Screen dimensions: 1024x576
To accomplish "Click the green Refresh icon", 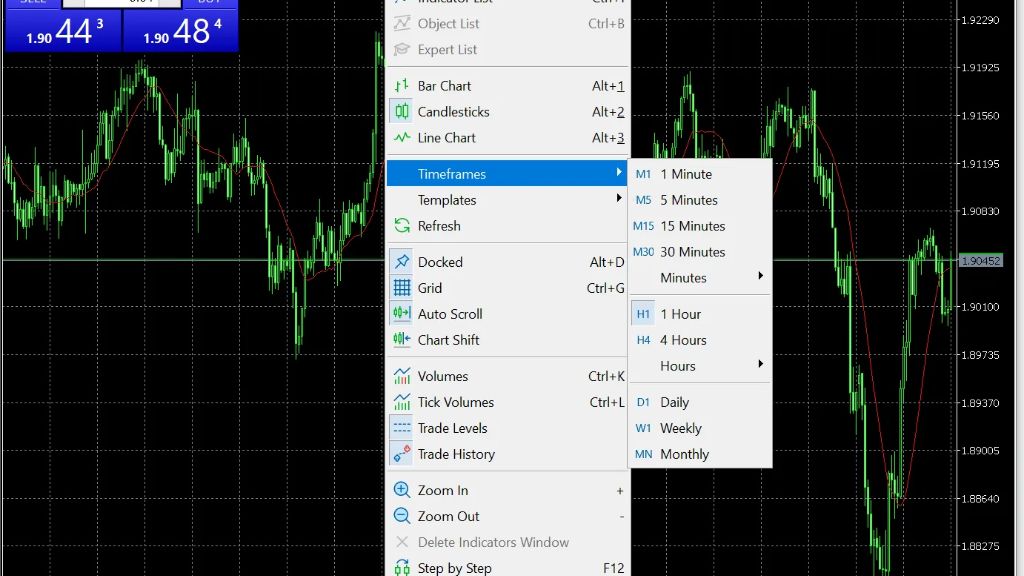I will 402,226.
